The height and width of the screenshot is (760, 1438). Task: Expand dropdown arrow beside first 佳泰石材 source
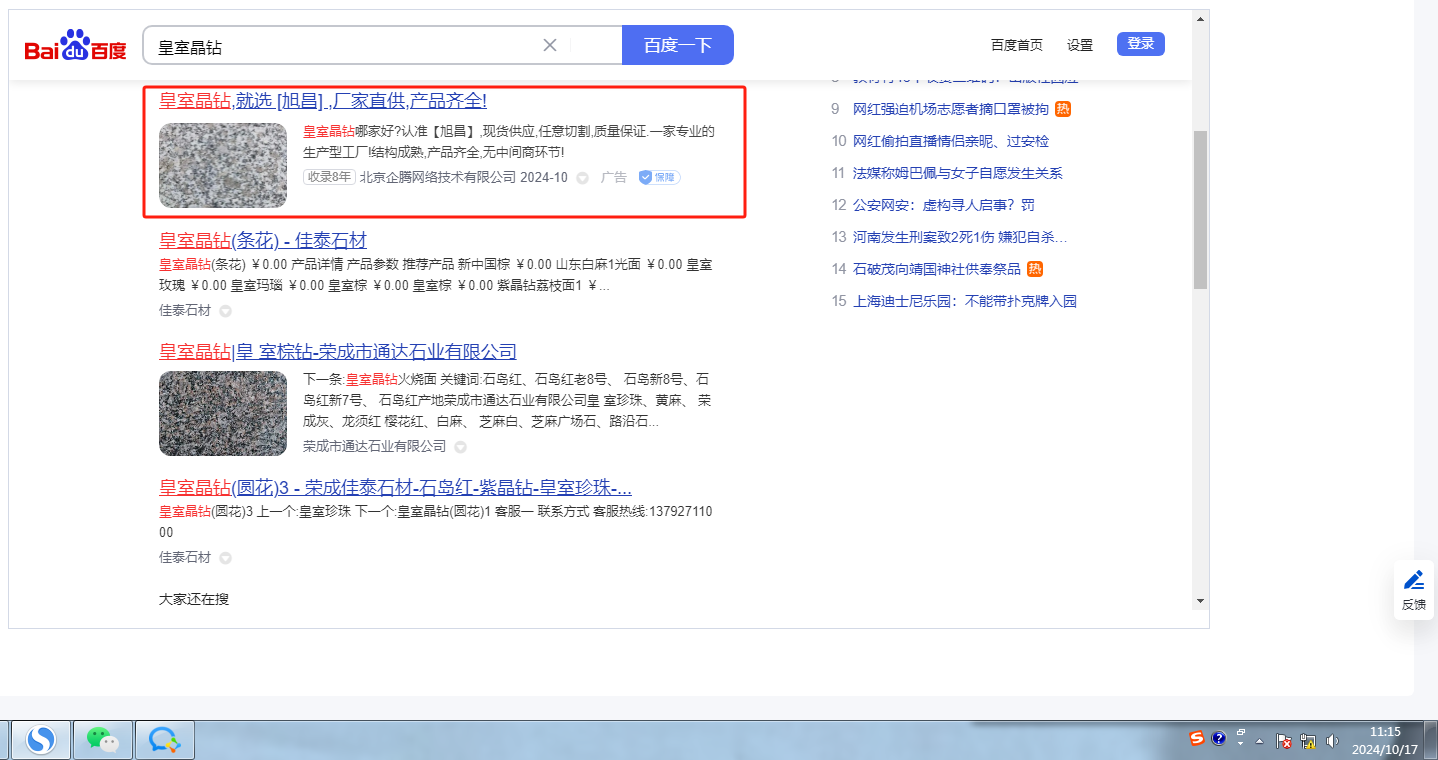coord(225,311)
